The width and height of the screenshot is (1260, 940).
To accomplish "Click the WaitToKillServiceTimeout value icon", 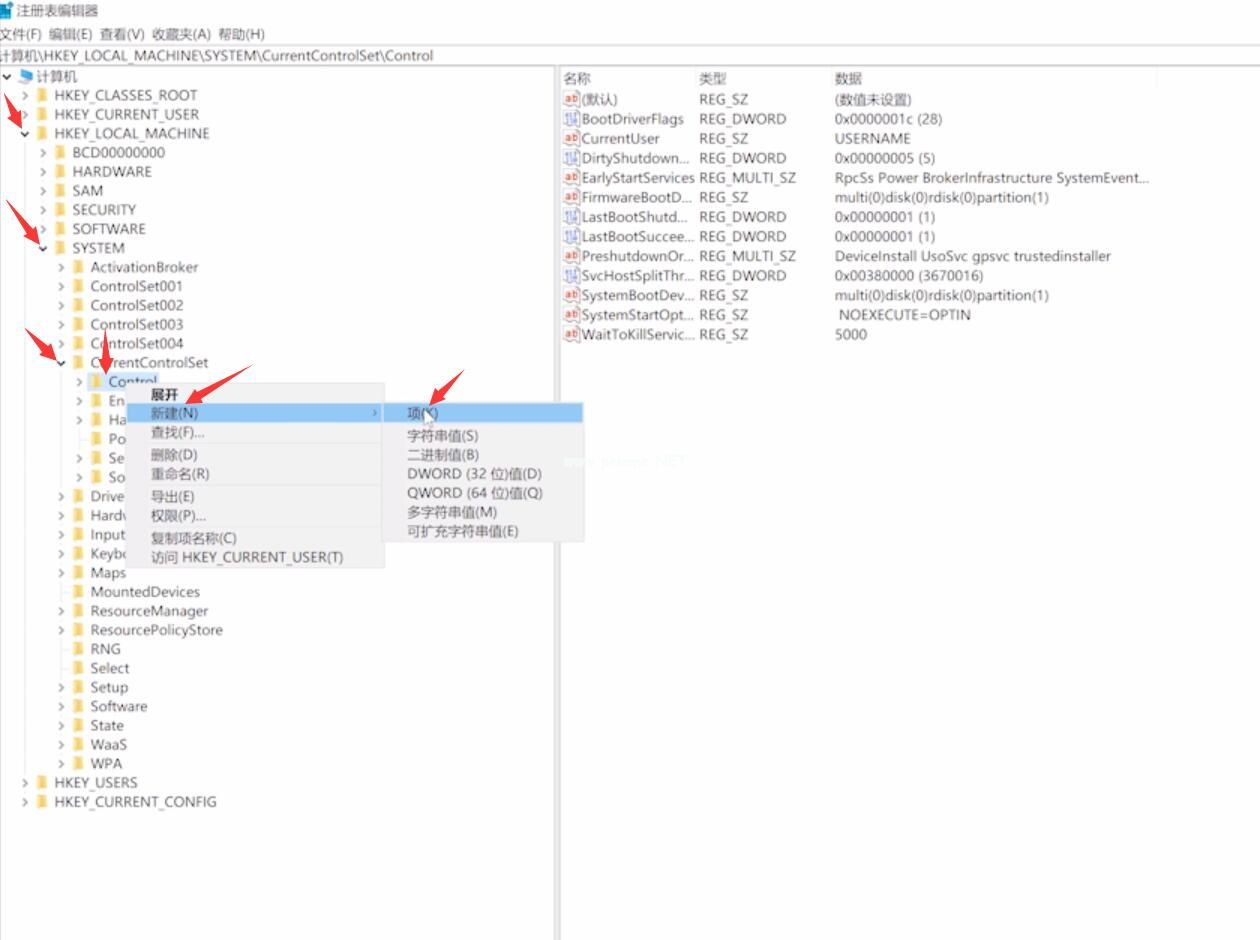I will point(571,335).
